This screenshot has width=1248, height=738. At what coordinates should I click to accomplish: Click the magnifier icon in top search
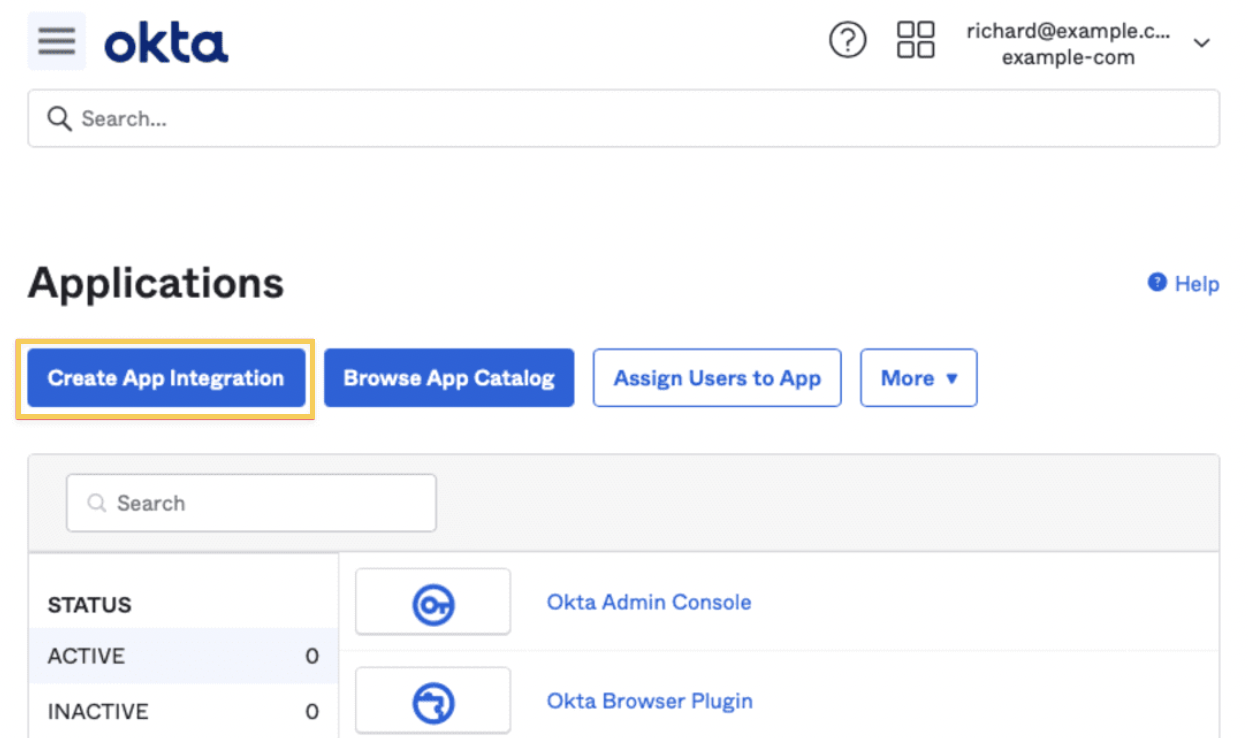point(60,119)
